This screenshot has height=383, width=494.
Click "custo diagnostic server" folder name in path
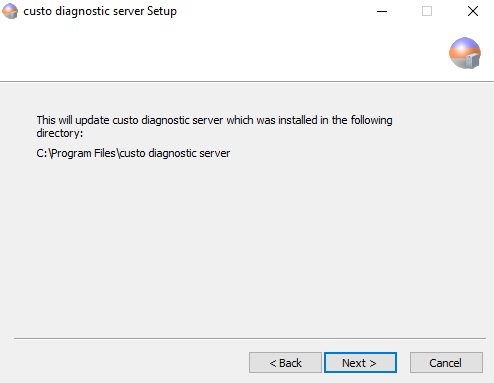[175, 153]
